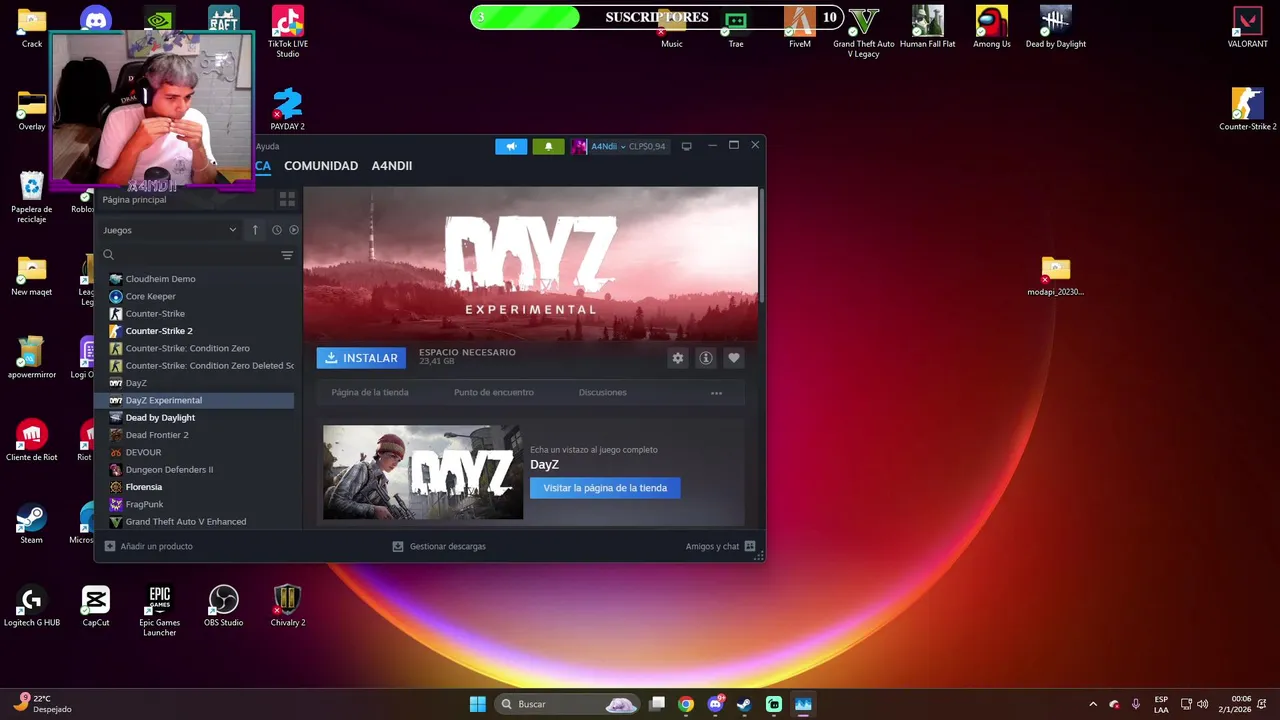Image resolution: width=1280 pixels, height=720 pixels.
Task: Open Windows Start button
Action: point(478,704)
